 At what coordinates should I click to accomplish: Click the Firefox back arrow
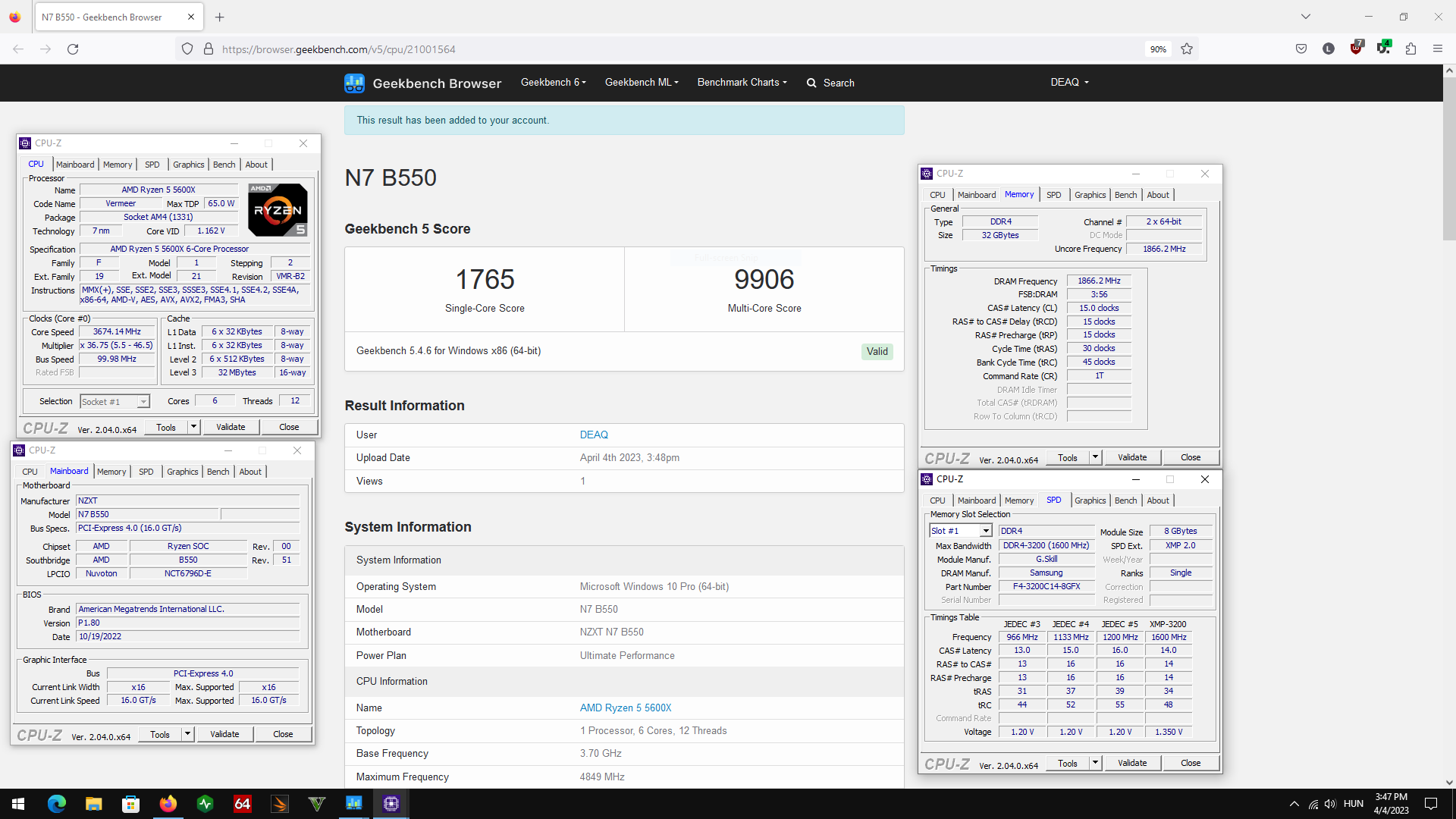[x=18, y=49]
